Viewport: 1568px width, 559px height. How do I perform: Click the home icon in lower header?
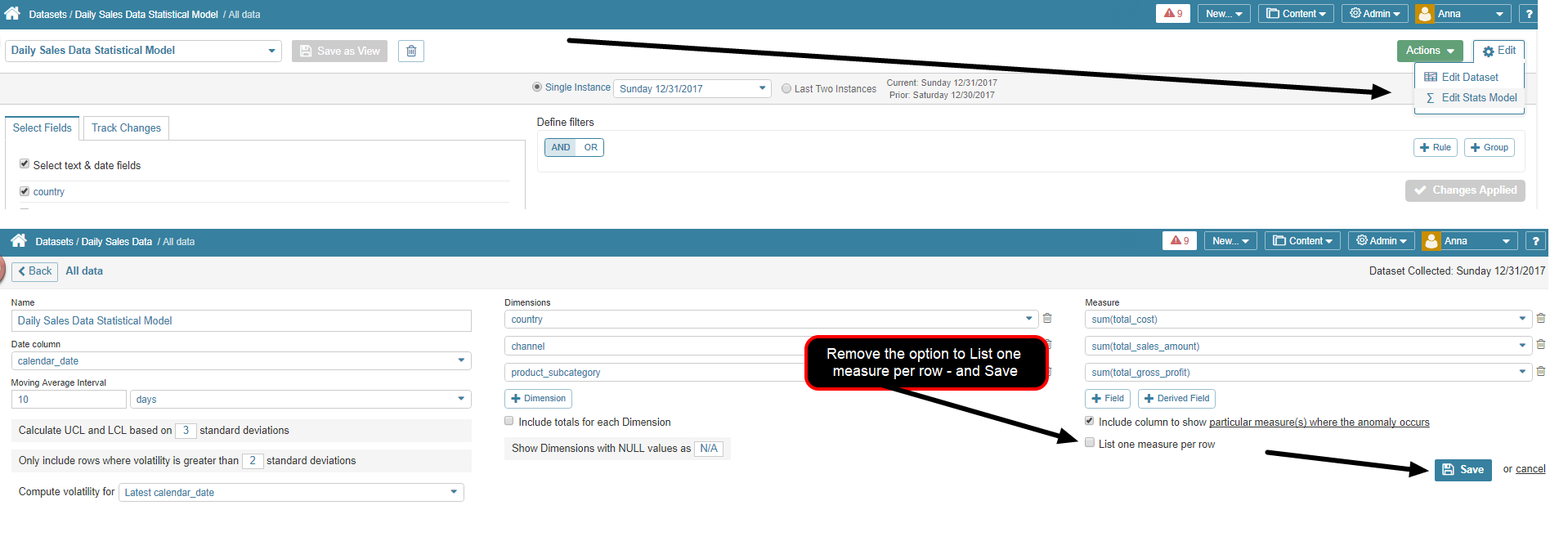pos(19,240)
